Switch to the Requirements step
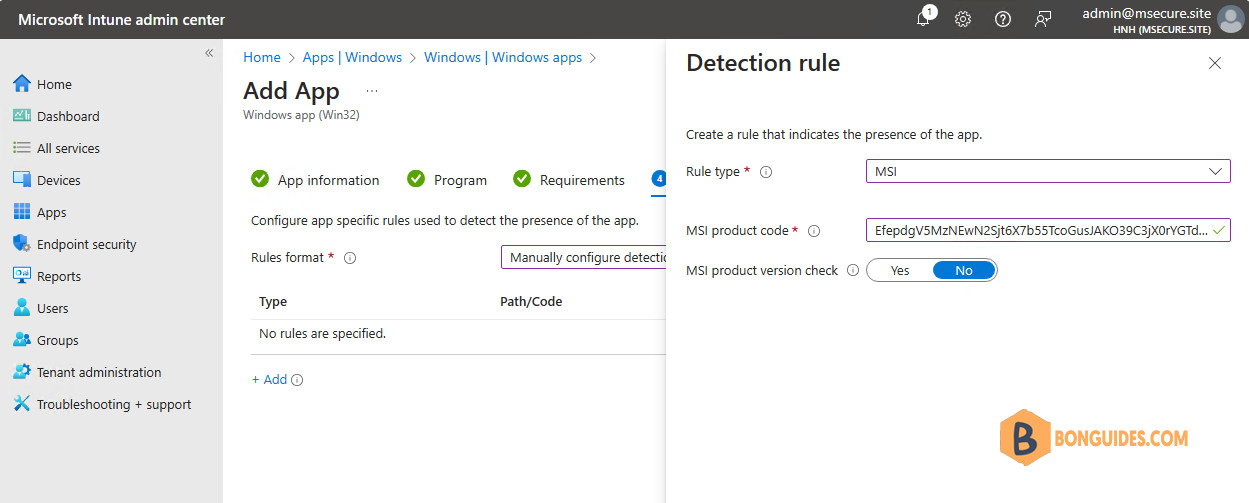The image size is (1249, 503). coord(569,180)
